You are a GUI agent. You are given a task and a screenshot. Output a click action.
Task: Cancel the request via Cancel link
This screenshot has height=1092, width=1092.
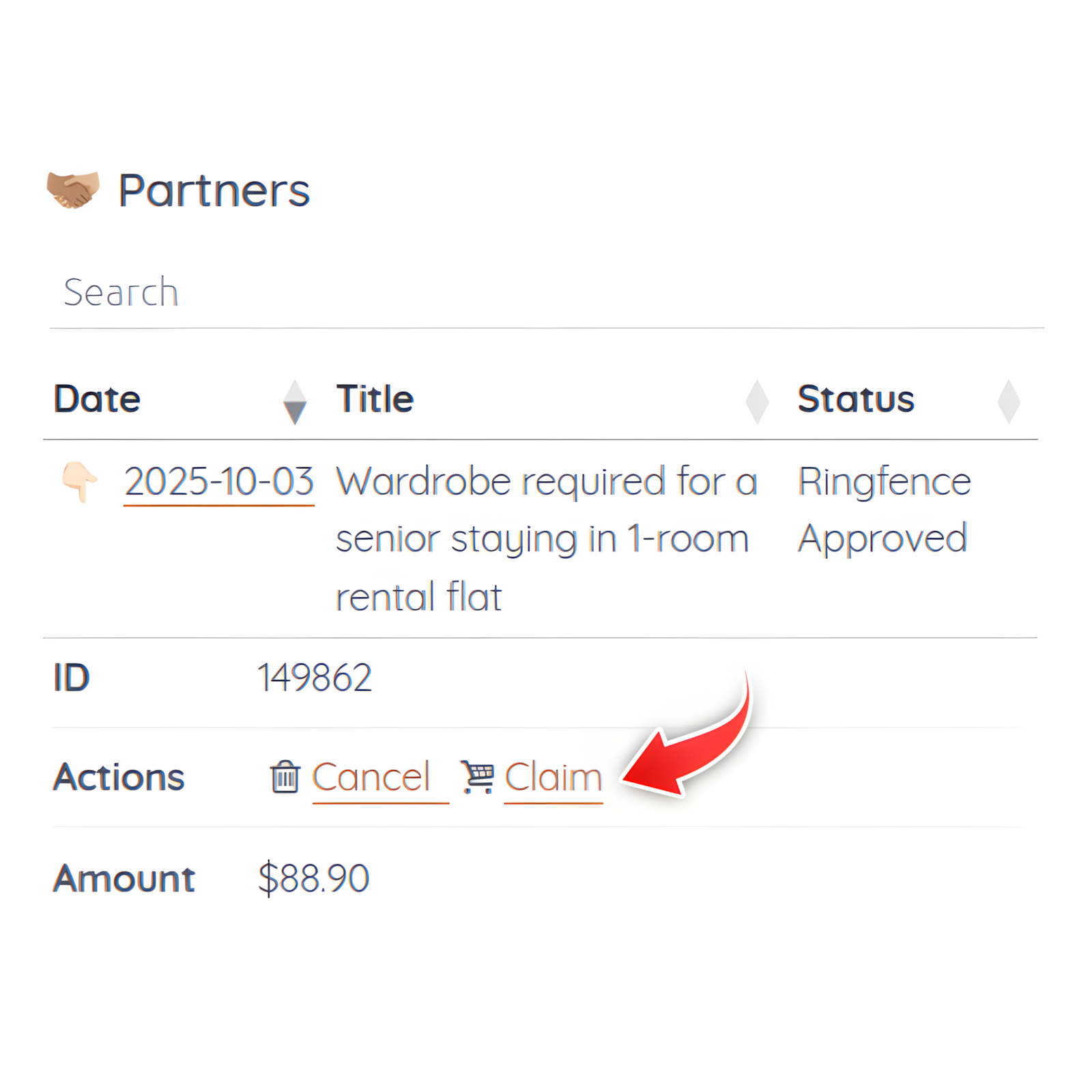tap(372, 777)
